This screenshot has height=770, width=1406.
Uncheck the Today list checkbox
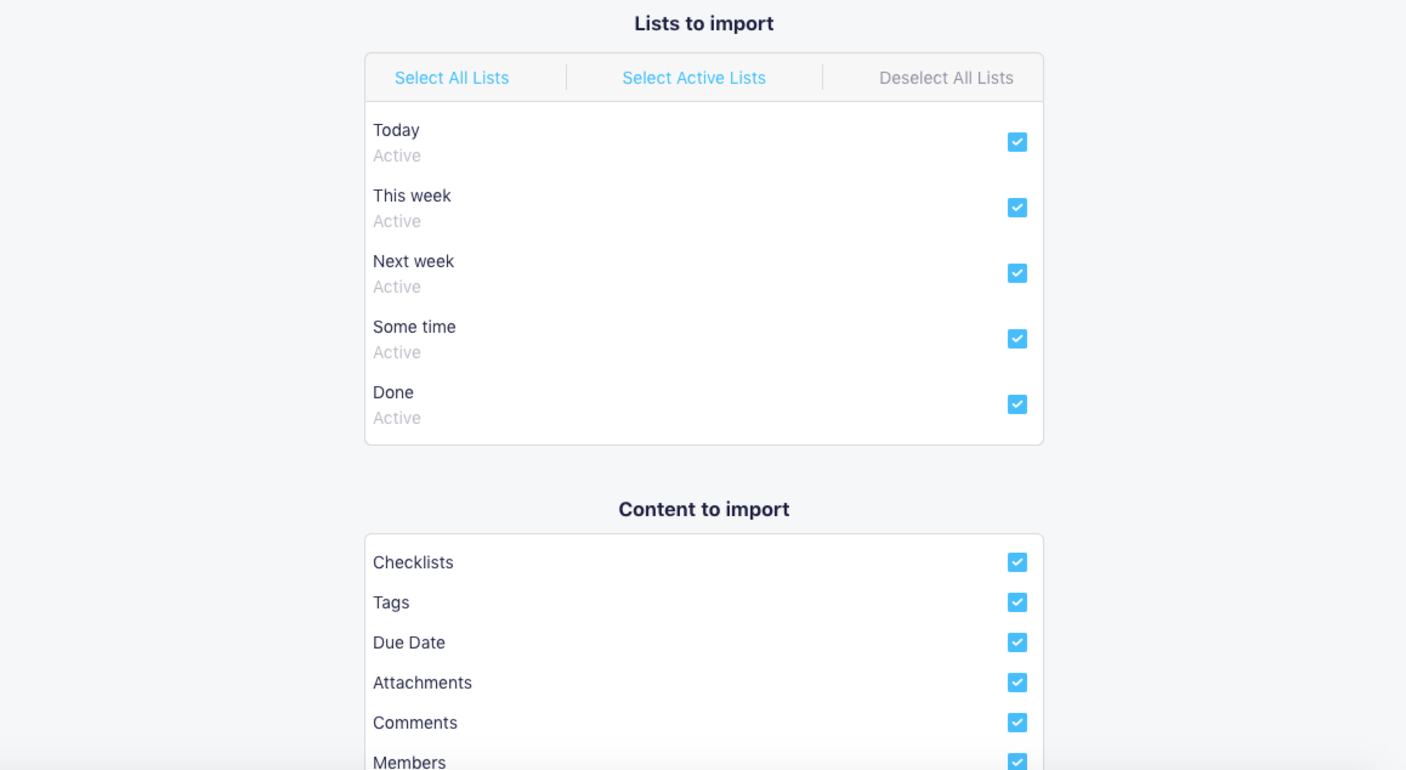pyautogui.click(x=1017, y=142)
